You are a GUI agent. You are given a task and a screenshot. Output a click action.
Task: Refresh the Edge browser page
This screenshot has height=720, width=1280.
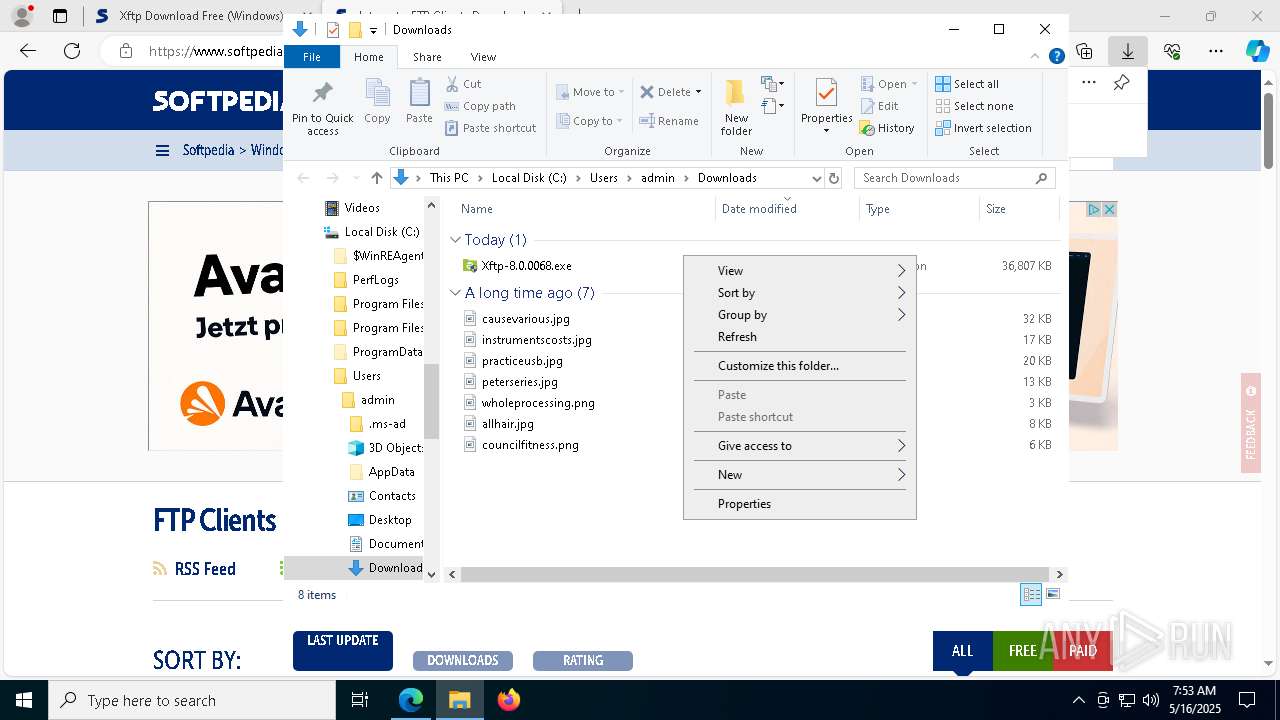pos(71,51)
